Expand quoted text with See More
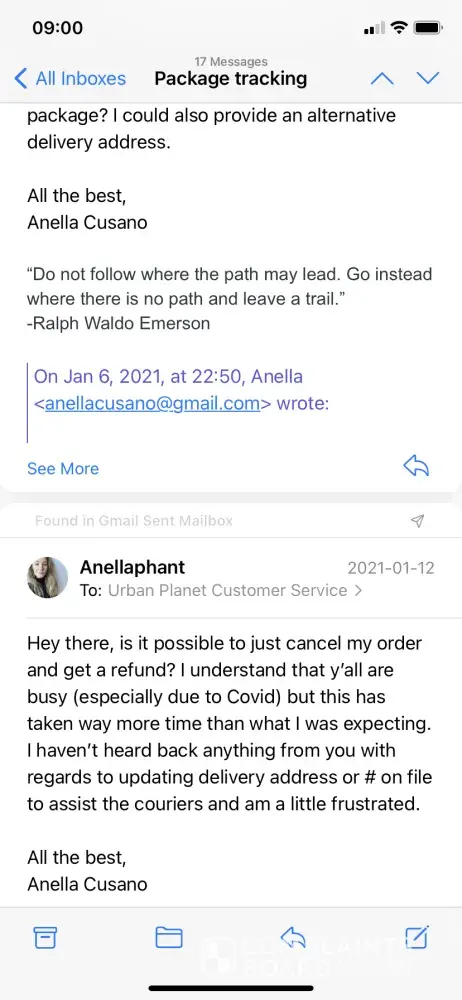The image size is (462, 1000). click(63, 469)
